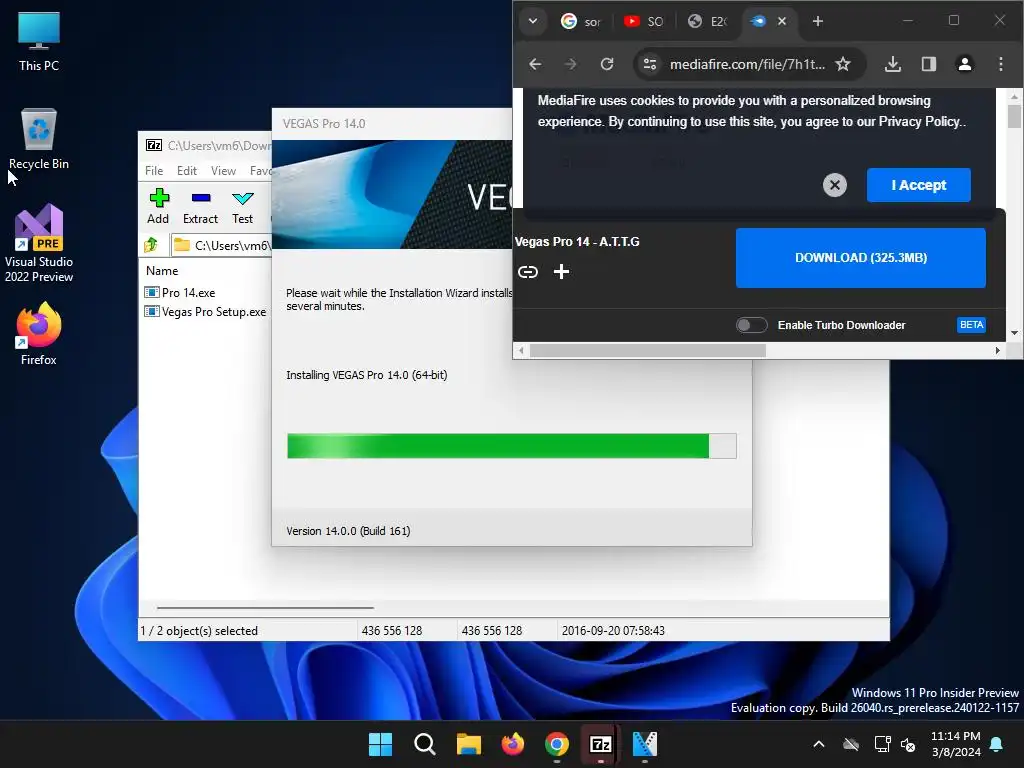The height and width of the screenshot is (768, 1024).
Task: Click plus icon under Vegas Pro 14
Action: point(562,272)
